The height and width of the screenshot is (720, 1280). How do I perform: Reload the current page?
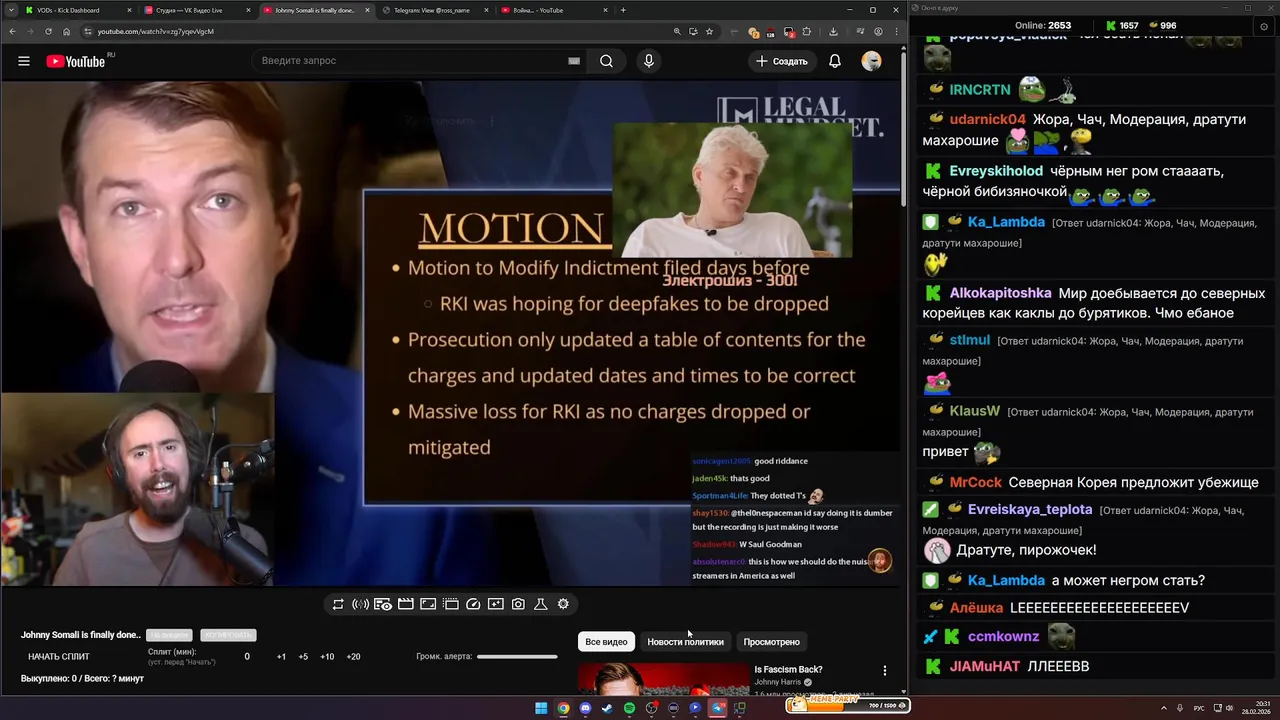tap(48, 31)
